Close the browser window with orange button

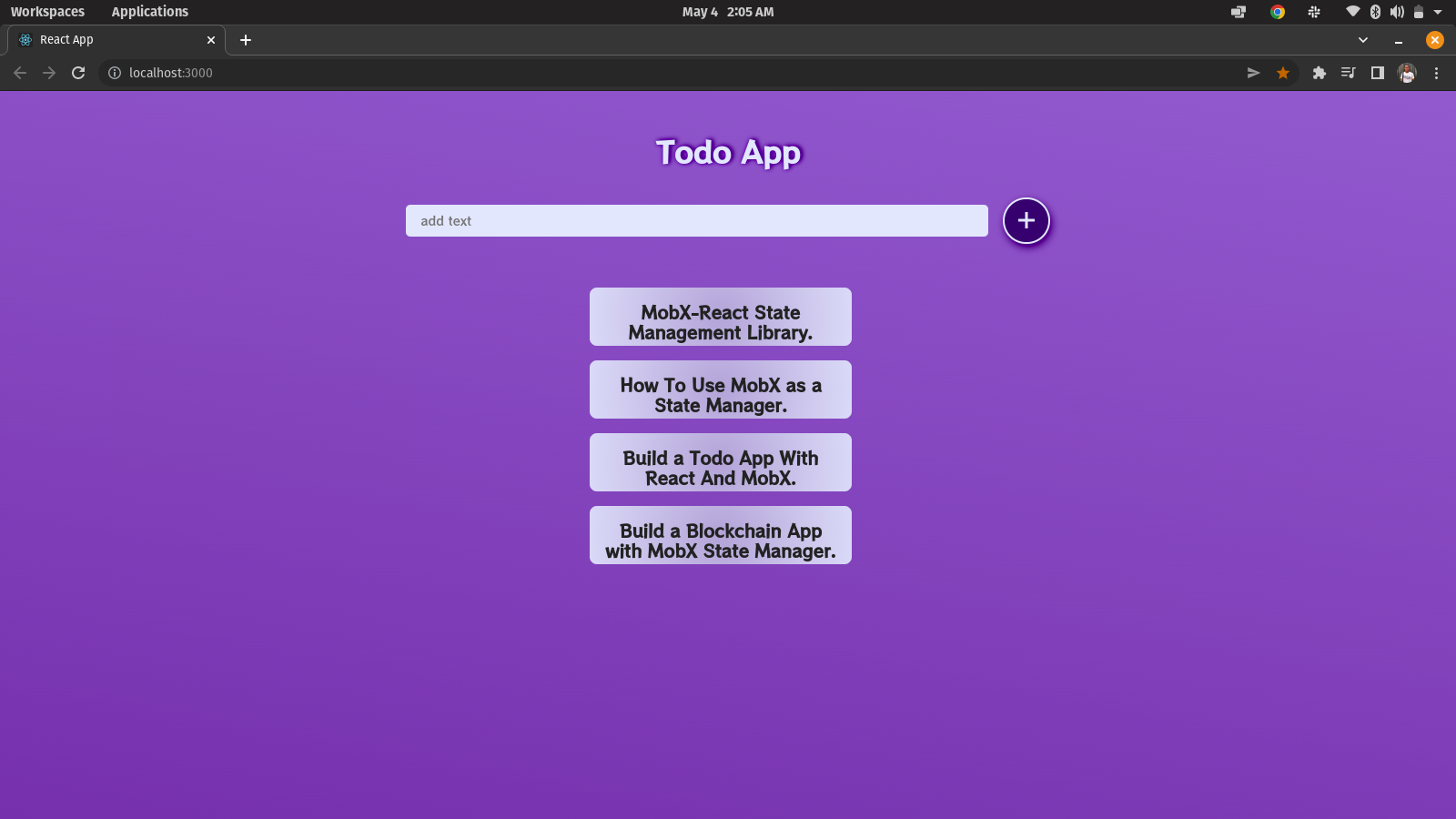(1435, 40)
